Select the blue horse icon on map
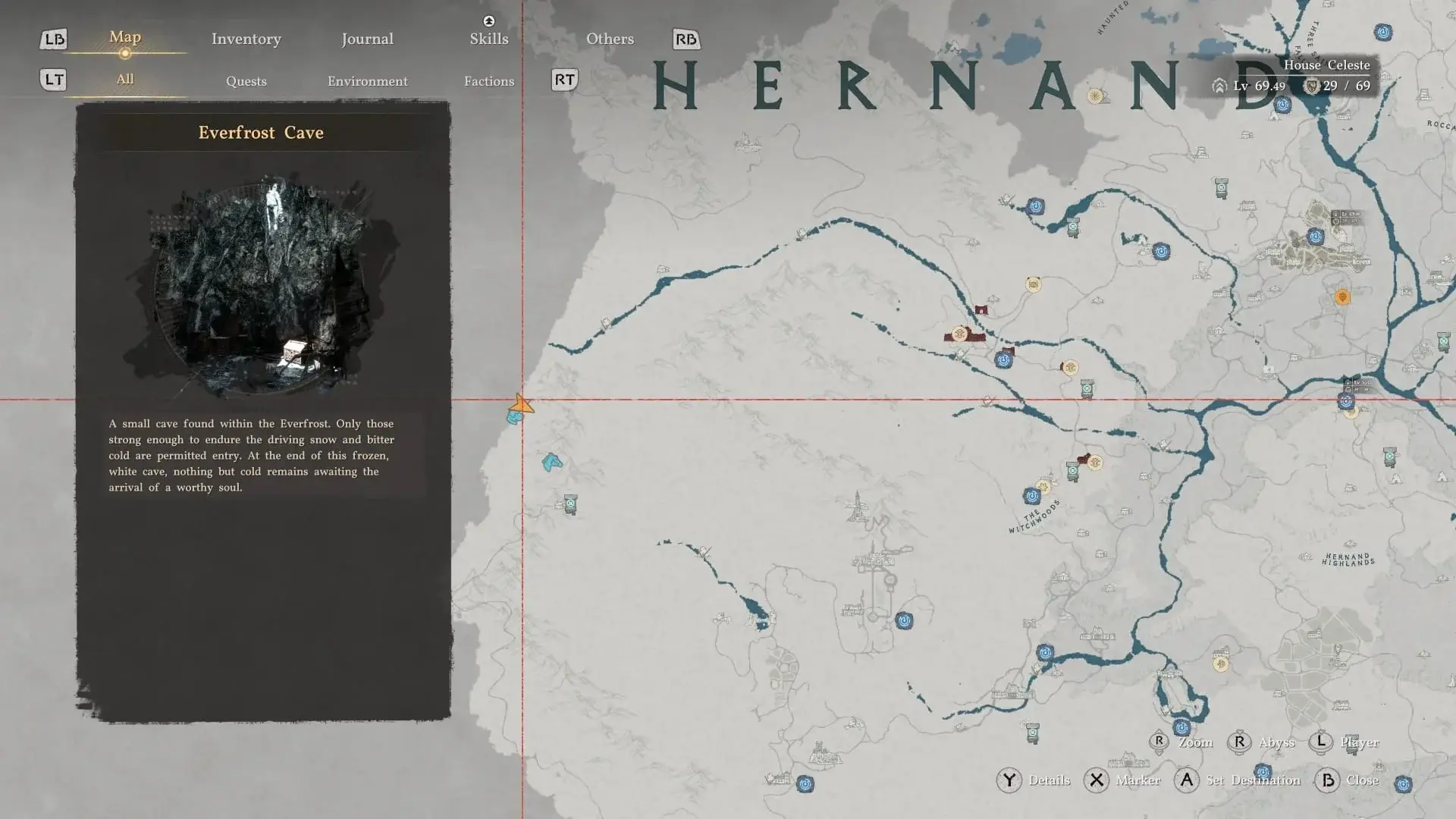Screen dimensions: 1456x819 [x=552, y=461]
